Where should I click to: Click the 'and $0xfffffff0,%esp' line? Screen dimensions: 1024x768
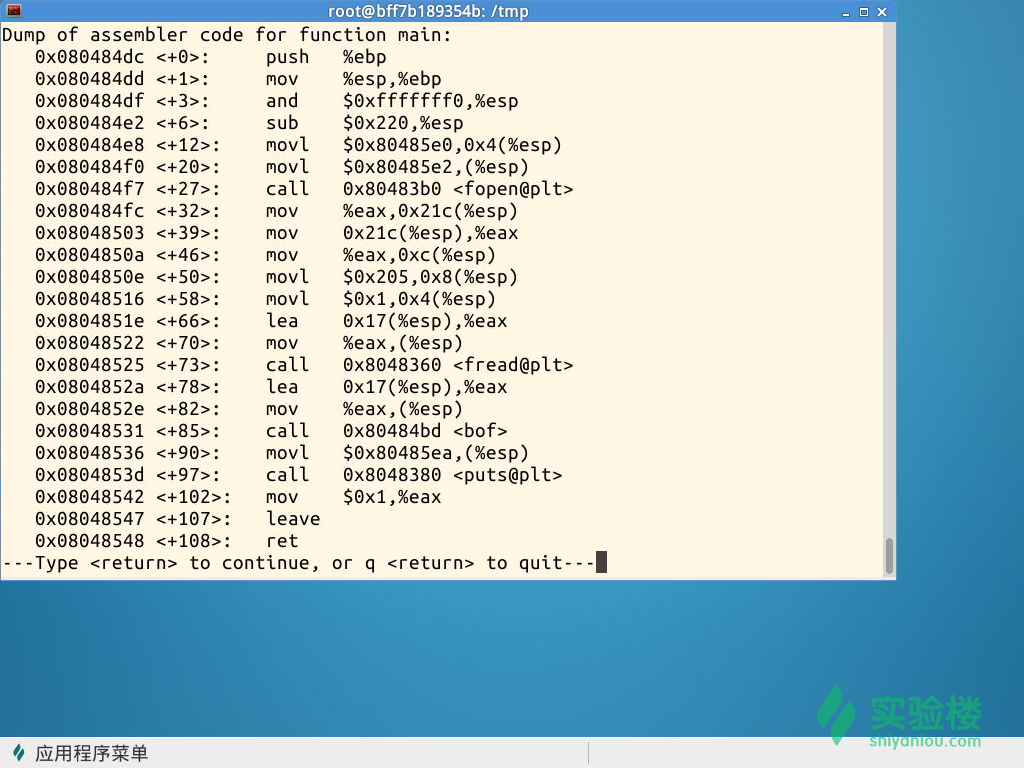click(x=276, y=101)
